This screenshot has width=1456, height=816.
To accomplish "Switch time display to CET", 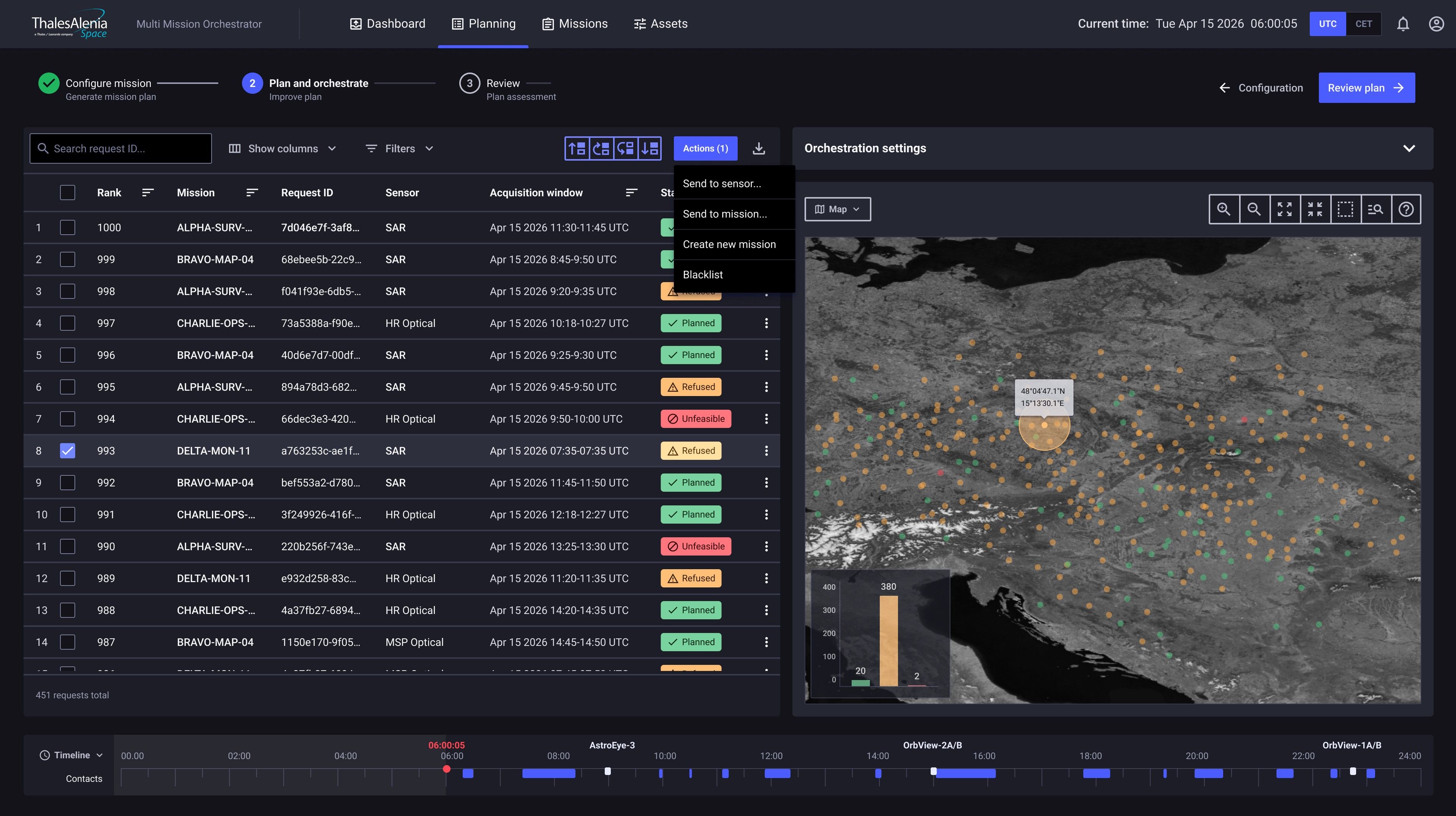I will pyautogui.click(x=1363, y=24).
